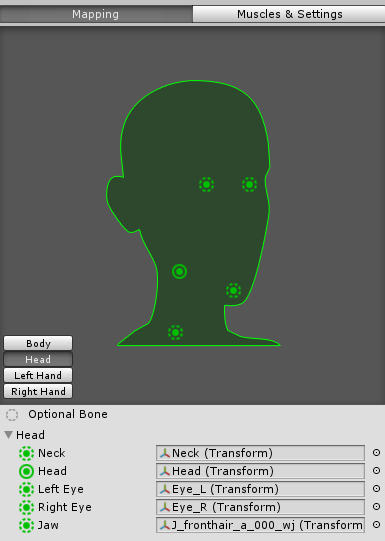
Task: Show the Left Hand mapping view
Action: coord(38,375)
